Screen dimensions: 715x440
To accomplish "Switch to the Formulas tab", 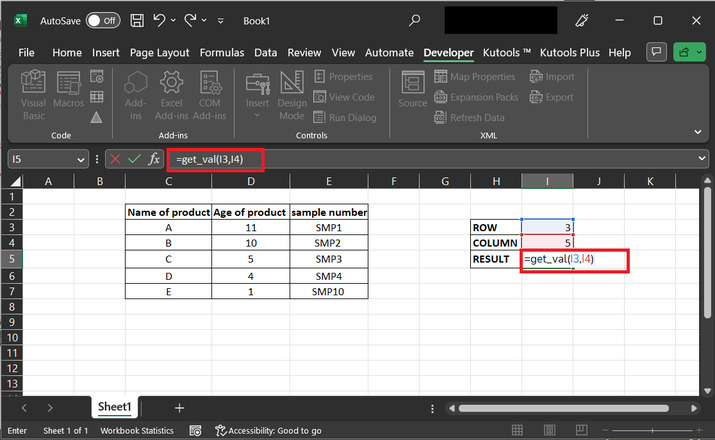I will point(221,52).
